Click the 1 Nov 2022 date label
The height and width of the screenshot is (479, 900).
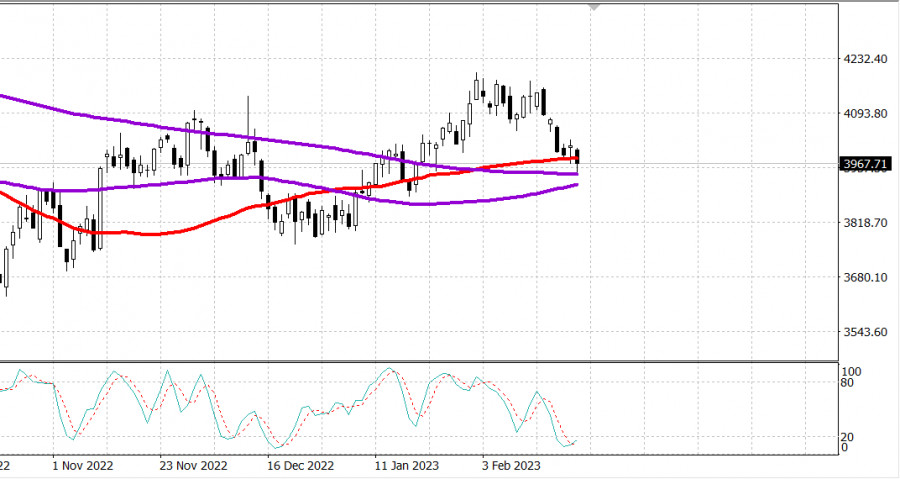(x=81, y=466)
